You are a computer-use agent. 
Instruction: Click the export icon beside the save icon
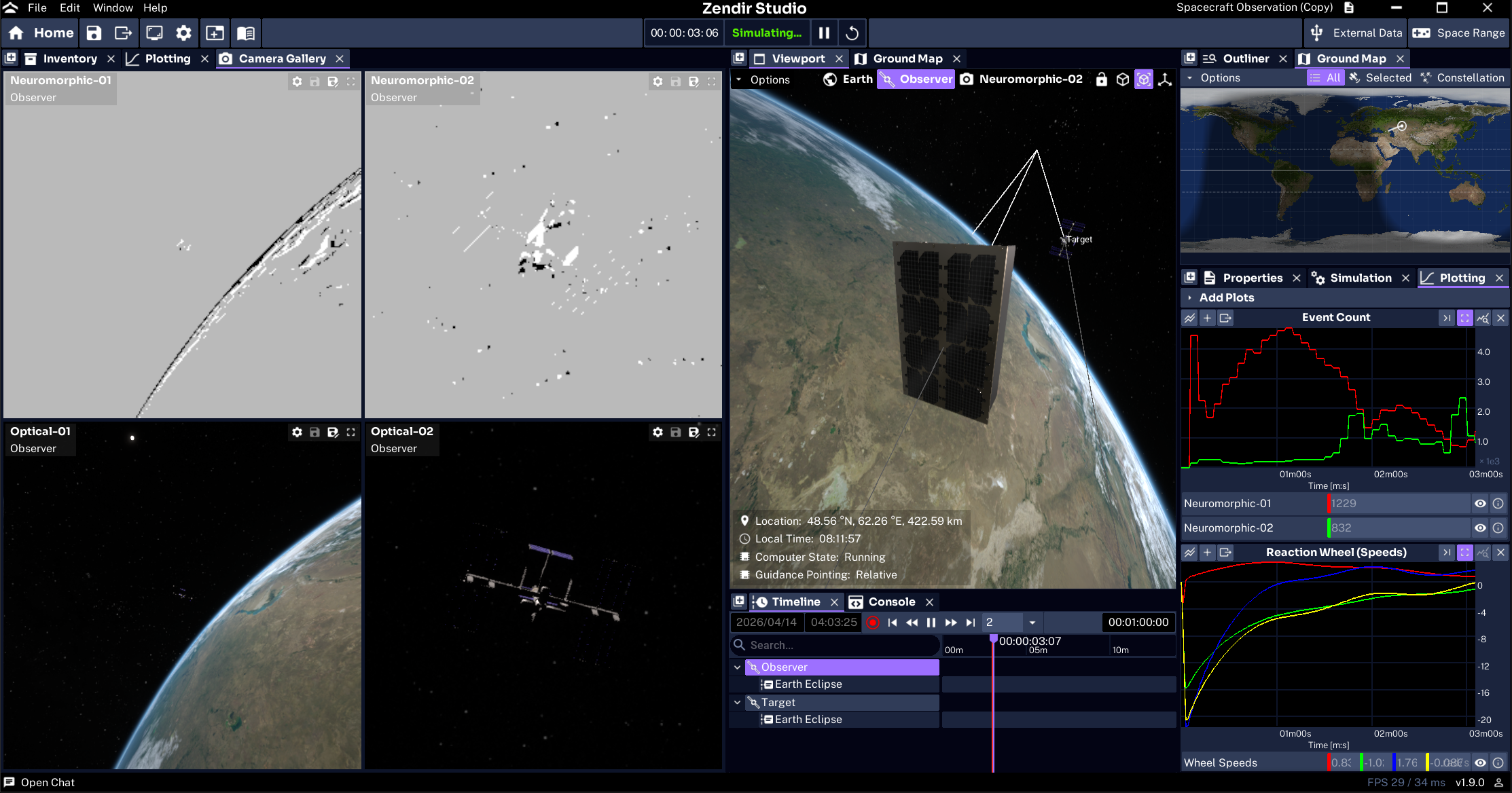(x=123, y=33)
